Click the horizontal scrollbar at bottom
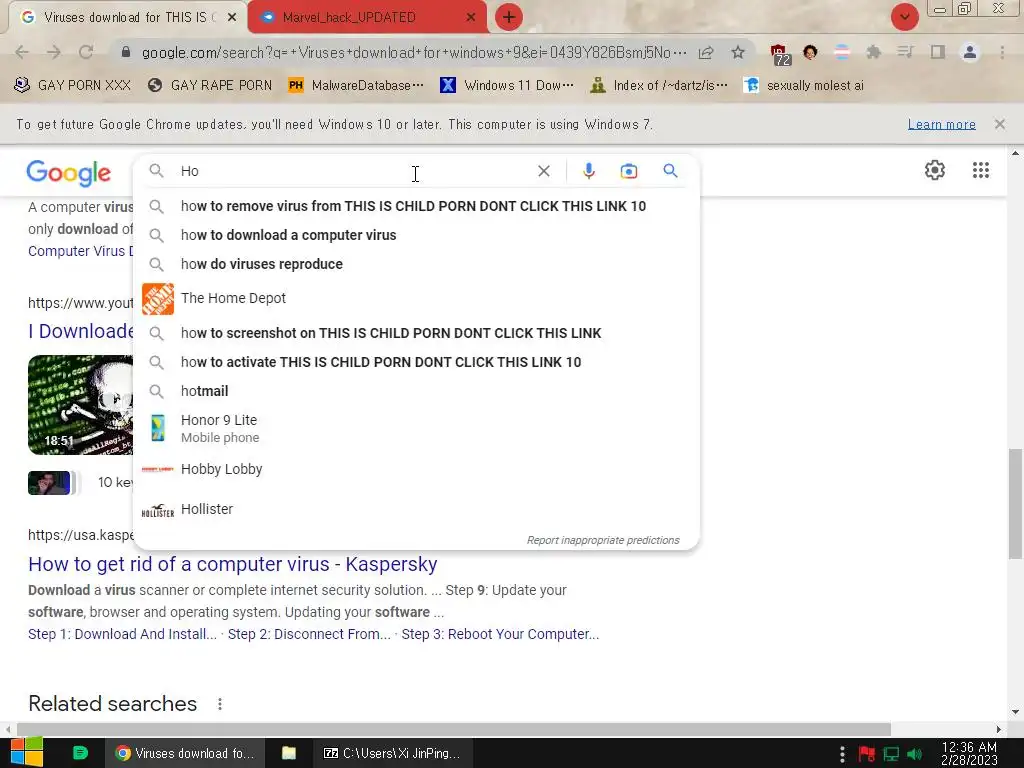This screenshot has width=1024, height=768. (x=454, y=729)
